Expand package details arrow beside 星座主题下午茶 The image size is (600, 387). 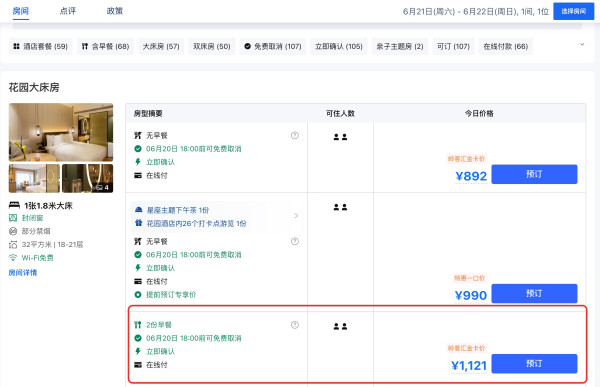(x=296, y=216)
